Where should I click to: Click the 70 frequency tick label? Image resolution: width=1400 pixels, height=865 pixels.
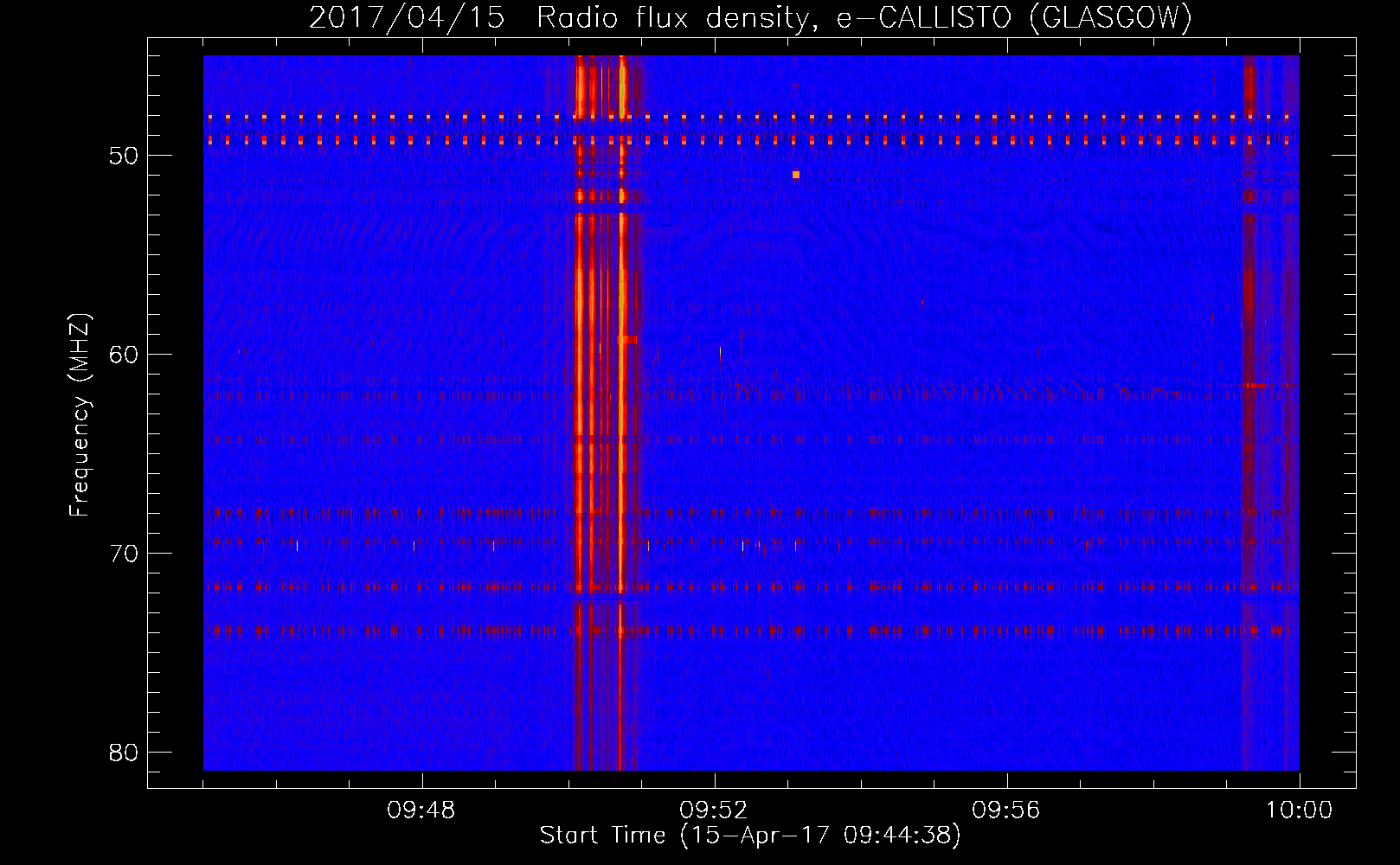pyautogui.click(x=125, y=553)
